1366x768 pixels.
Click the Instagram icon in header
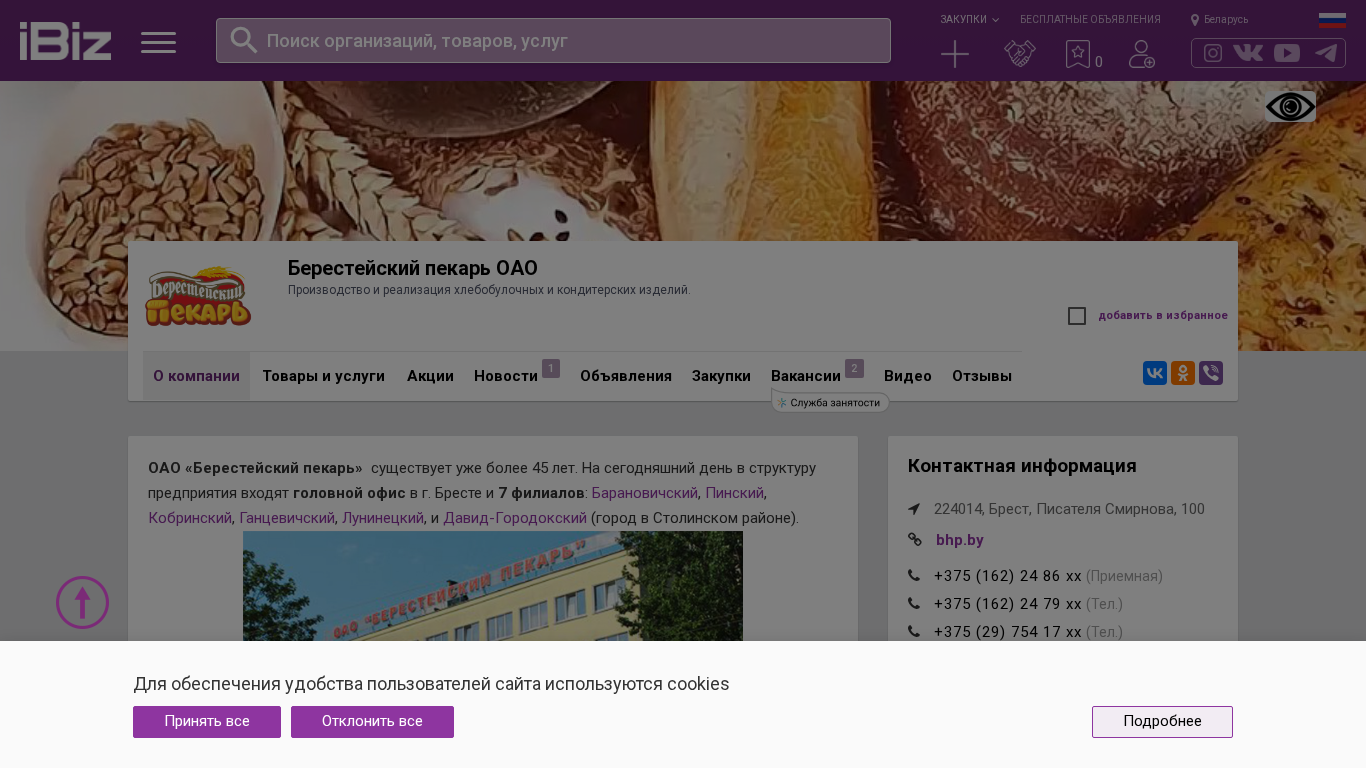click(x=1213, y=53)
